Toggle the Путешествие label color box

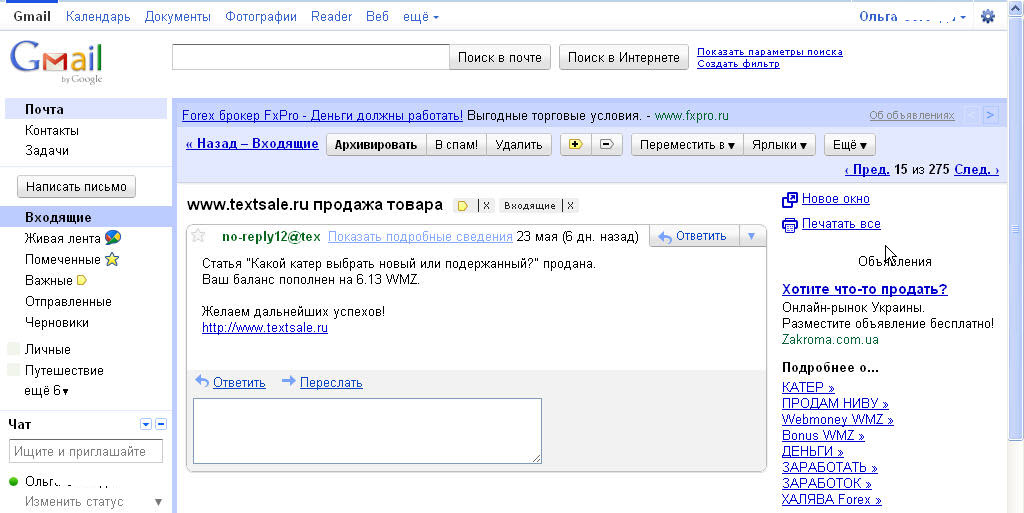point(13,370)
